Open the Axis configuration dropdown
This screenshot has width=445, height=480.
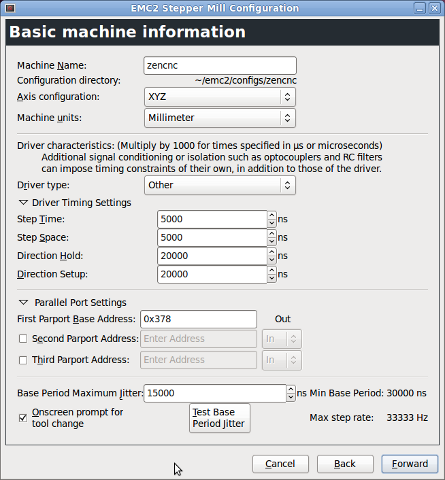click(x=220, y=97)
